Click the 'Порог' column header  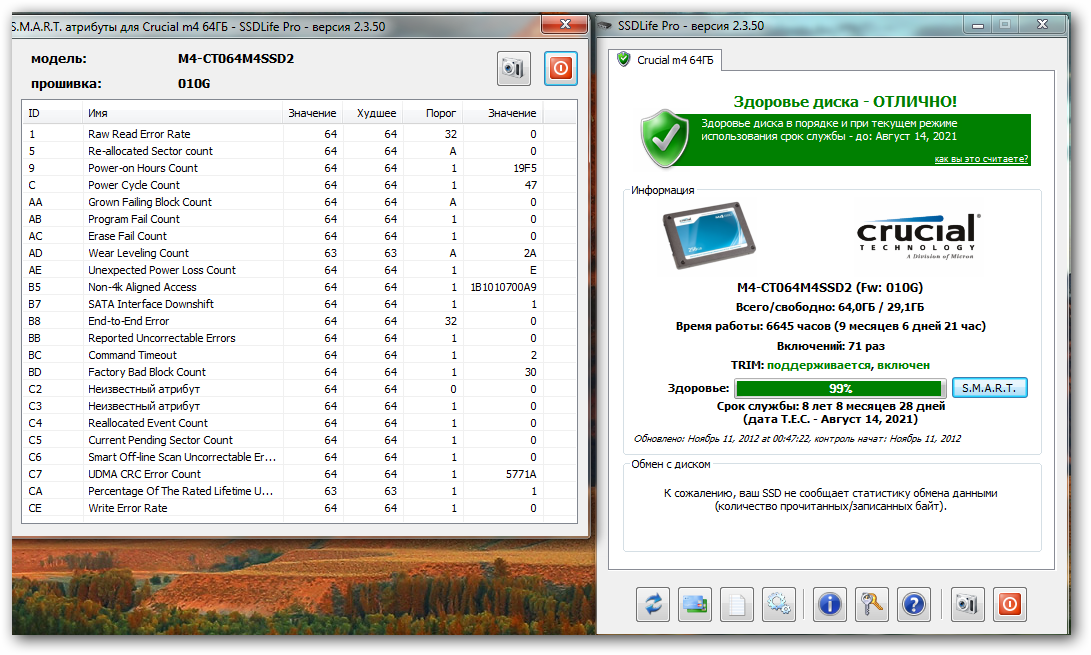(x=441, y=113)
